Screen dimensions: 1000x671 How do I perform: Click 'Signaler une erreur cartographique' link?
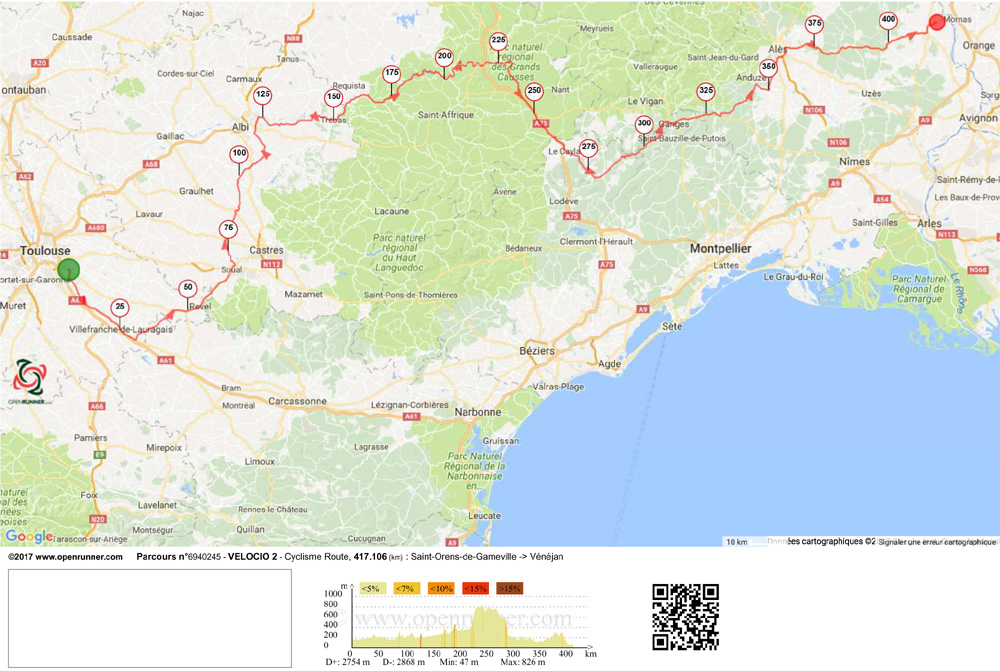[937, 542]
